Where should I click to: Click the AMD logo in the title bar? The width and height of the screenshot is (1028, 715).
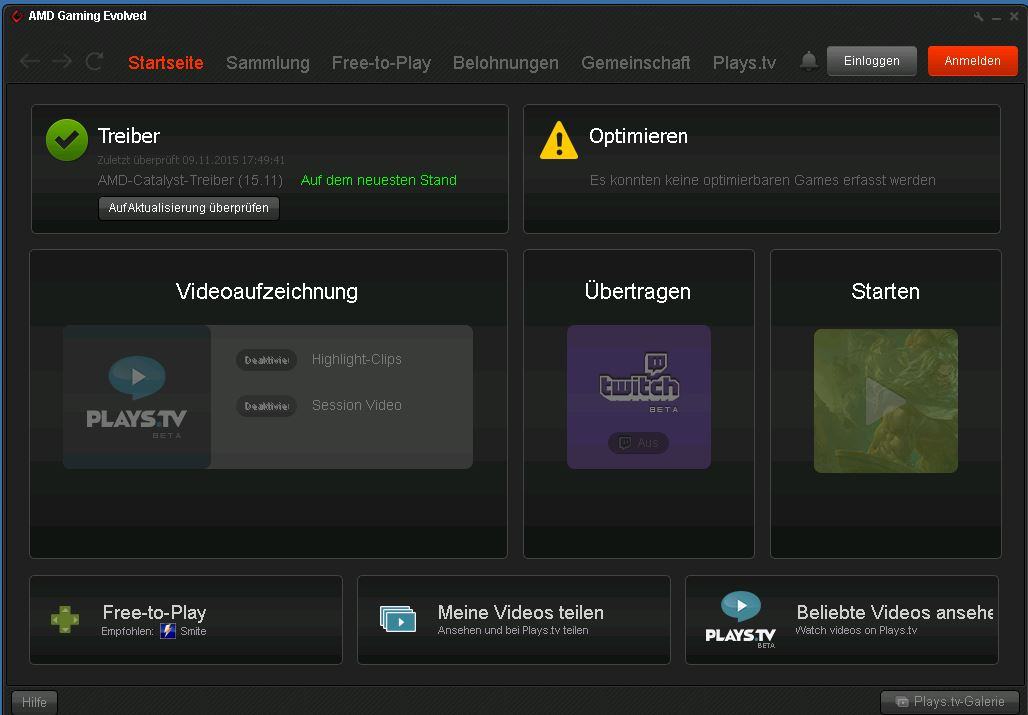17,16
